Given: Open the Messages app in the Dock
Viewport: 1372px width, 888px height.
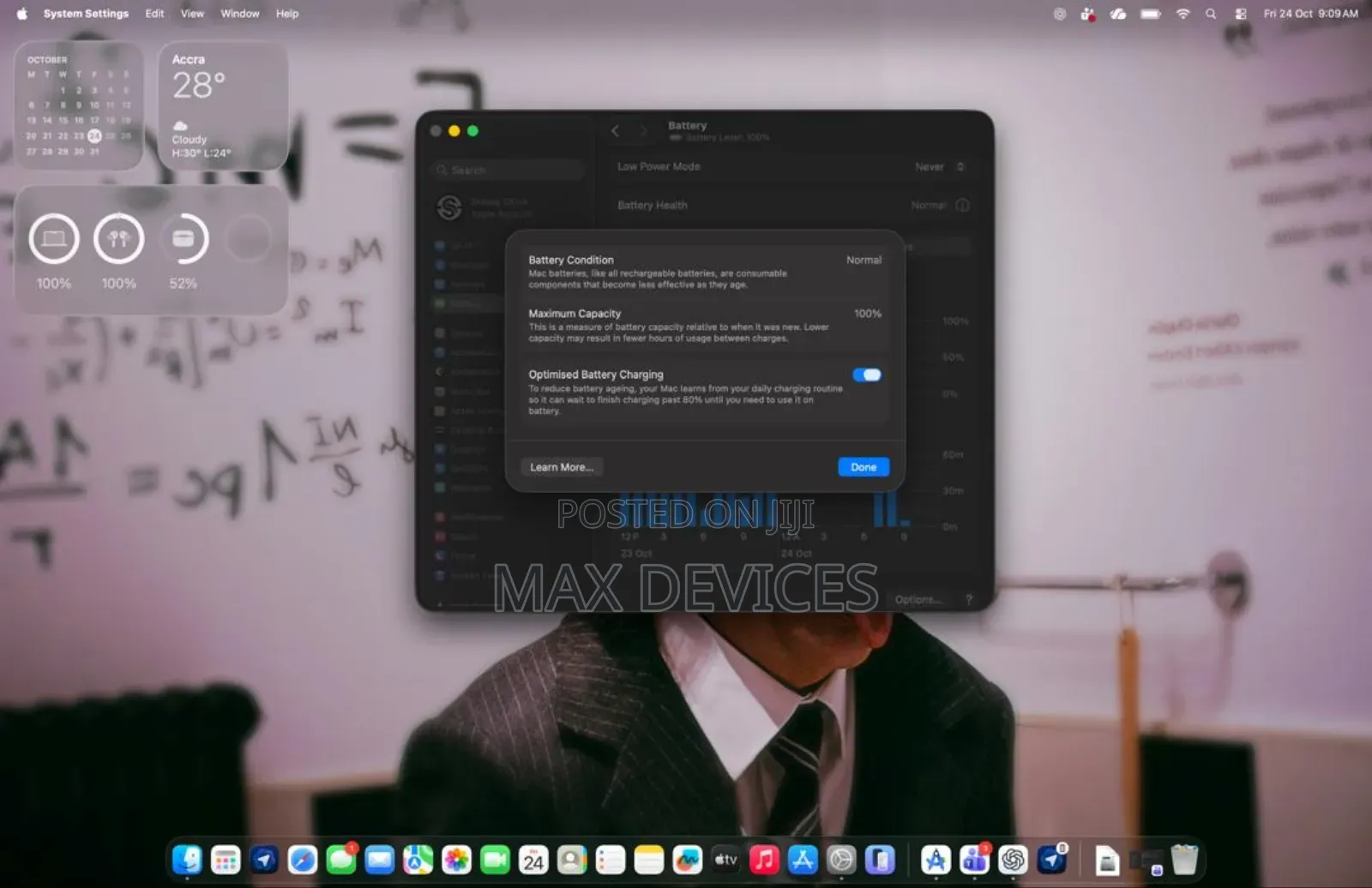Looking at the screenshot, I should pyautogui.click(x=341, y=859).
